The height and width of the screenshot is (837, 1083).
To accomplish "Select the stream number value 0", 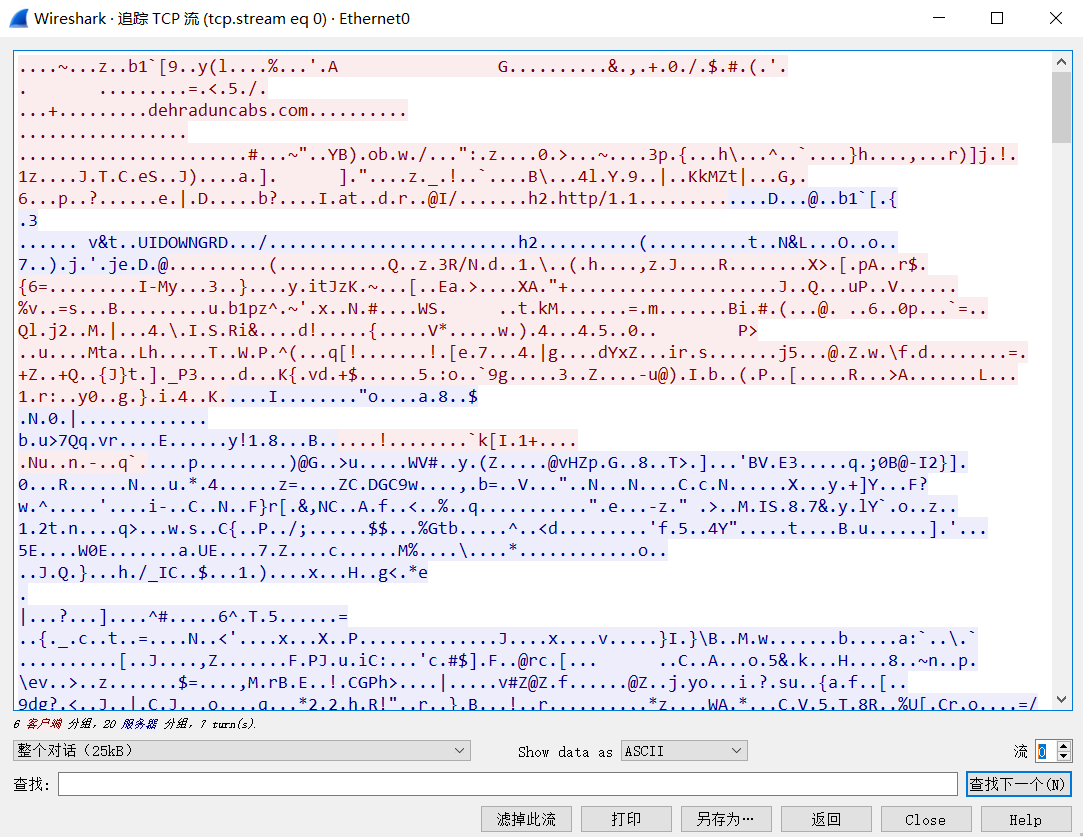I will click(x=1043, y=750).
